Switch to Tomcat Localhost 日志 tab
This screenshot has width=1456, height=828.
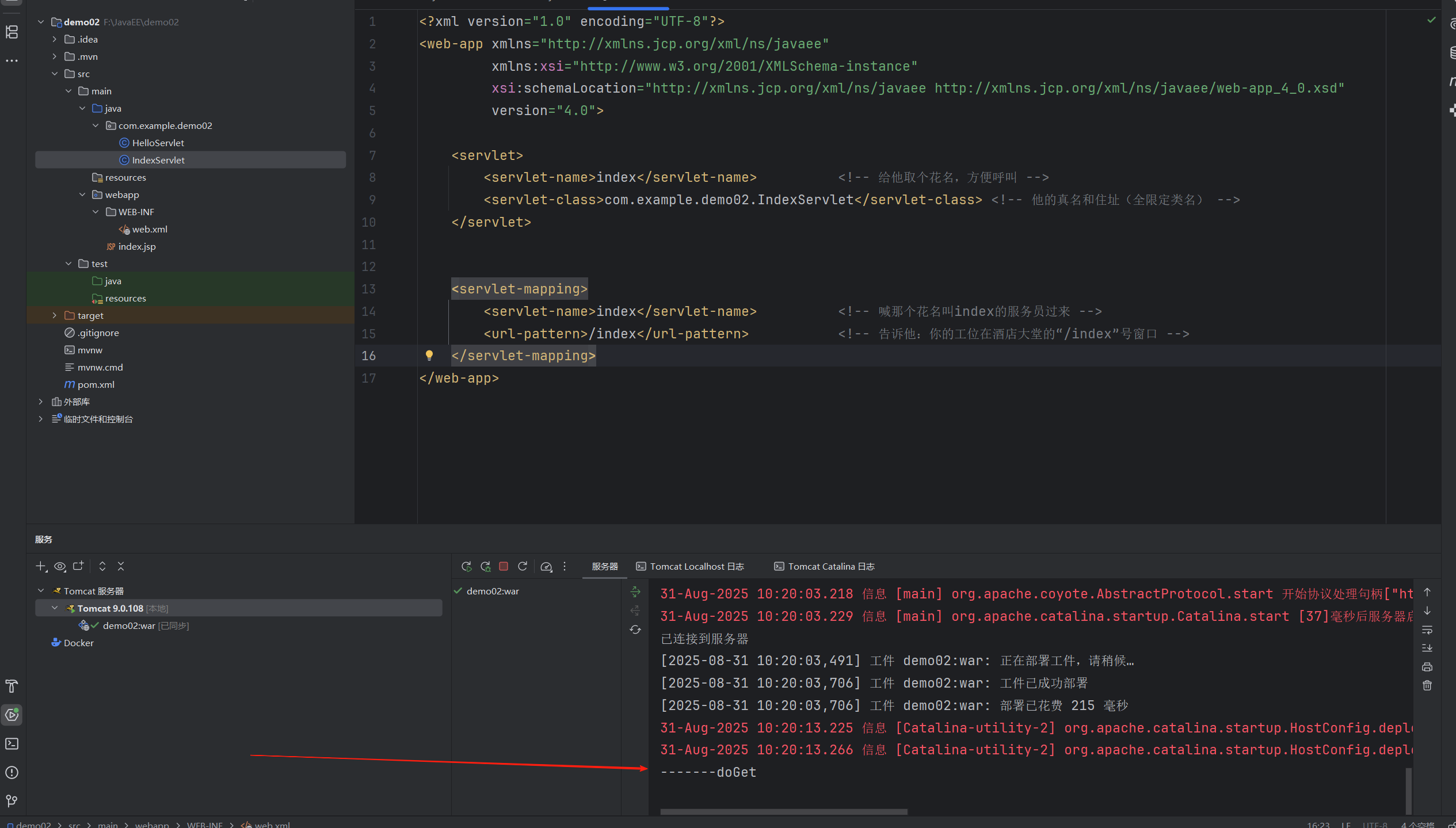690,566
